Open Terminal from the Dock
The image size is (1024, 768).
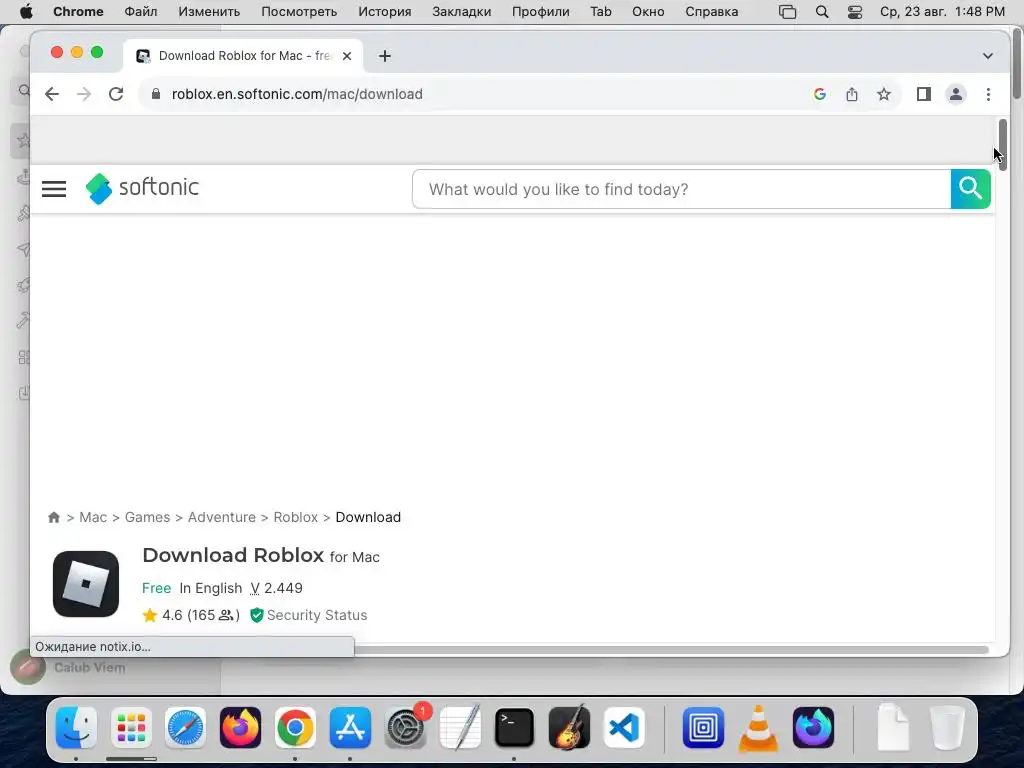pyautogui.click(x=514, y=728)
